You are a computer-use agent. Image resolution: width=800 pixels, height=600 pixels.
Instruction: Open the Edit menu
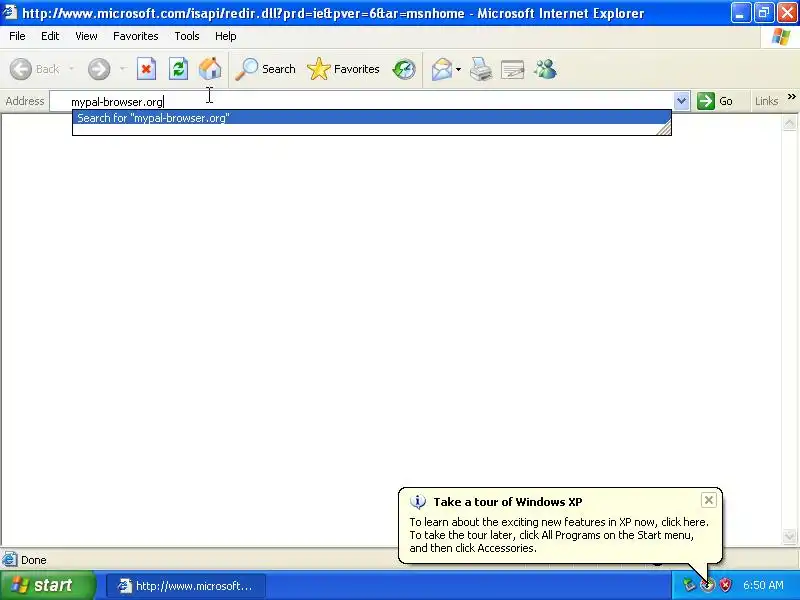tap(50, 36)
